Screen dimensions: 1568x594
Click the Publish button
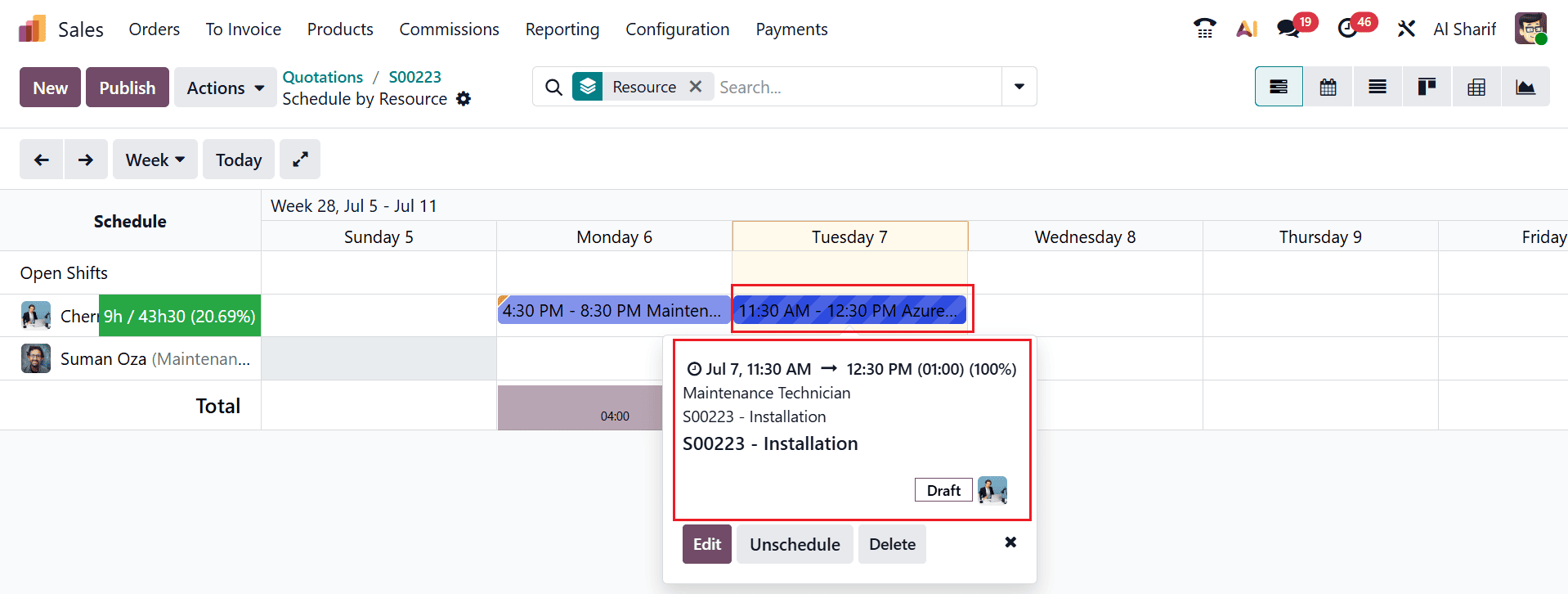128,88
